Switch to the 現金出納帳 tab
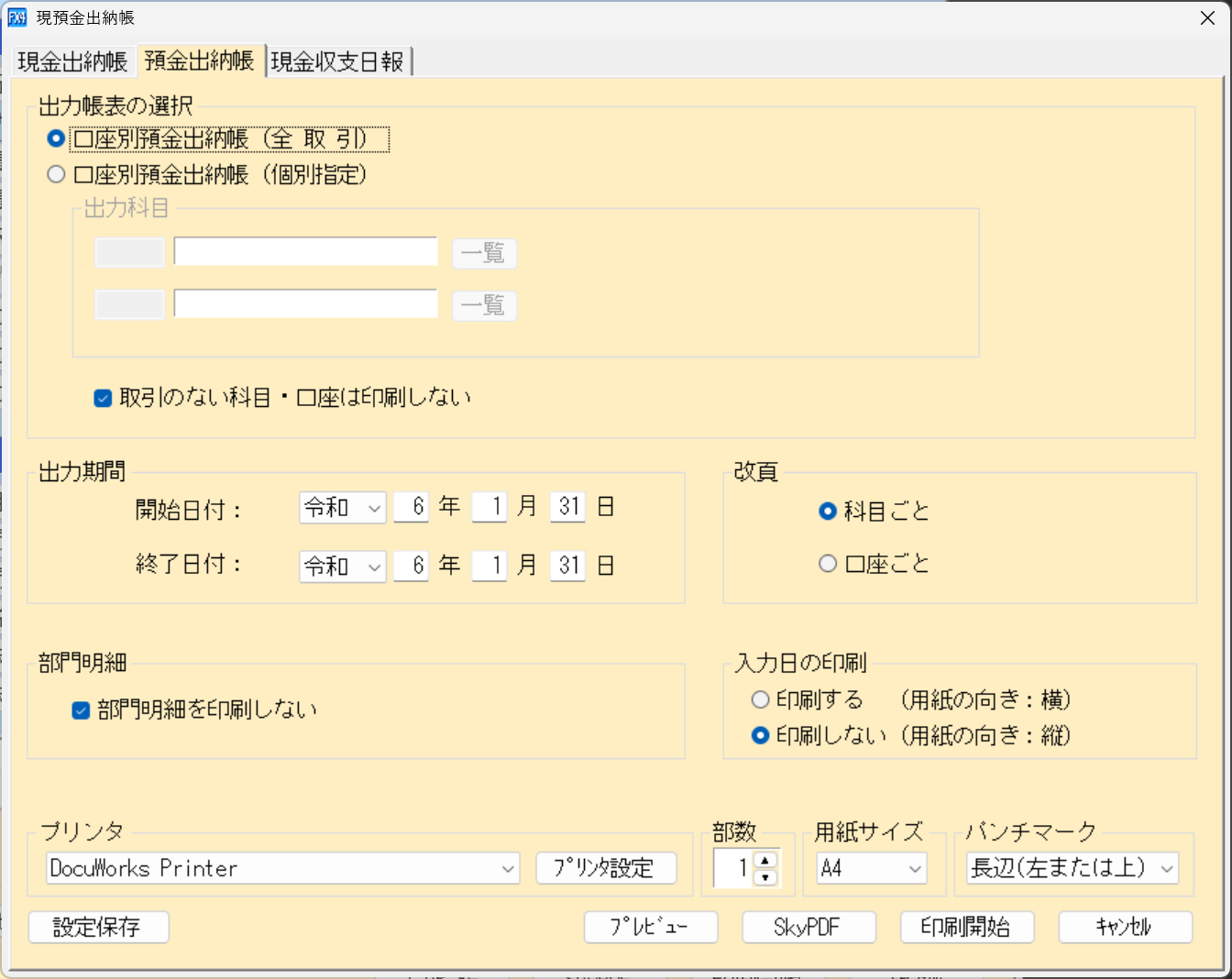The width and height of the screenshot is (1232, 979). pyautogui.click(x=69, y=59)
